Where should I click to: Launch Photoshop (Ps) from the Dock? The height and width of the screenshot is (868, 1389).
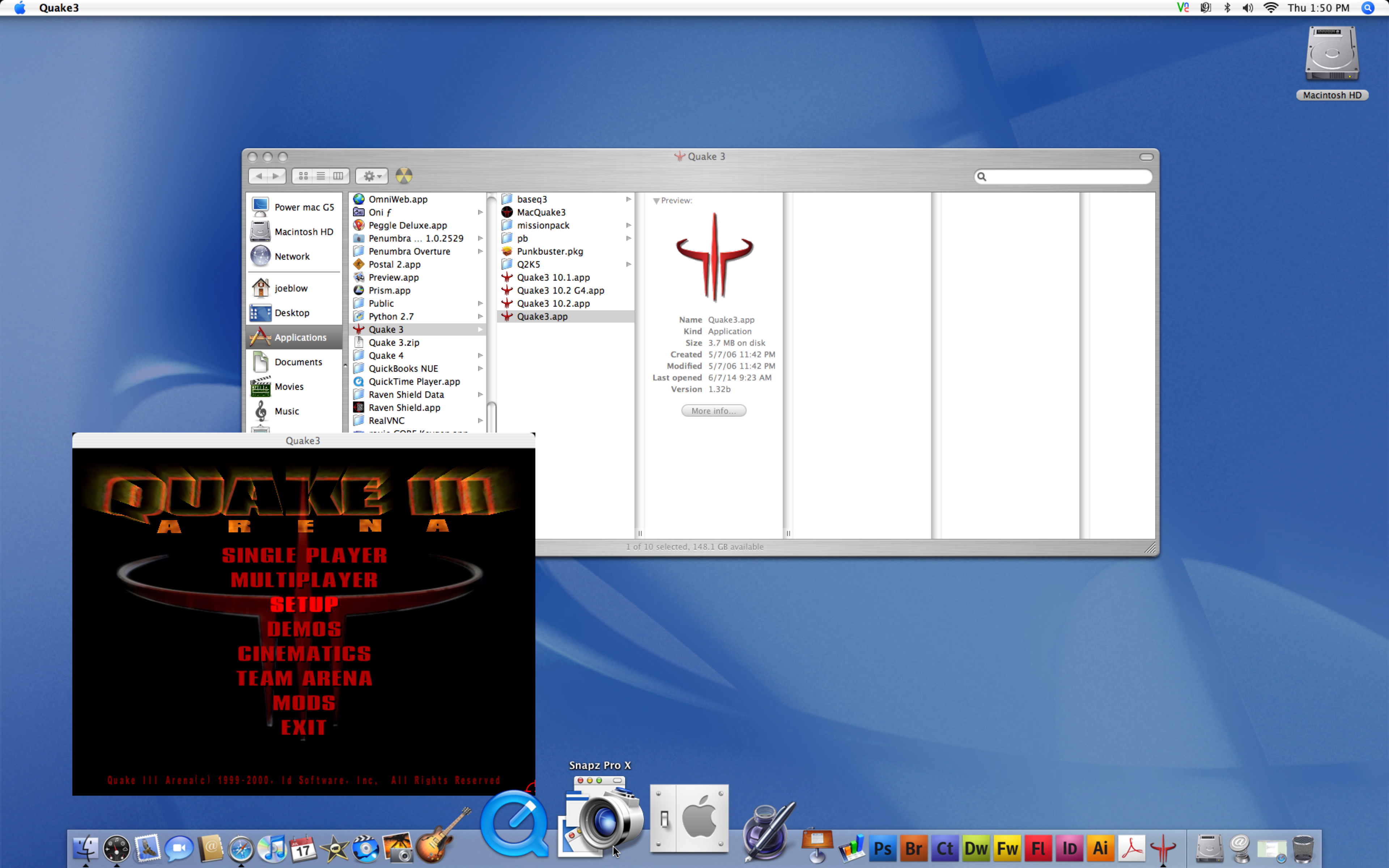pos(883,848)
